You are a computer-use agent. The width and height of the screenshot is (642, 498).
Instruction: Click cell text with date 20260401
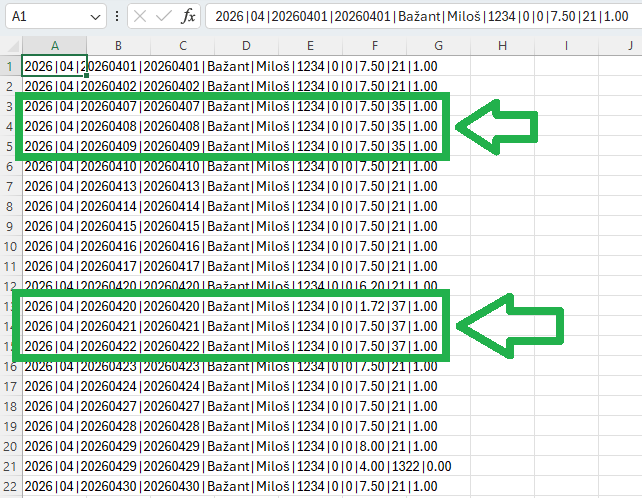point(231,66)
